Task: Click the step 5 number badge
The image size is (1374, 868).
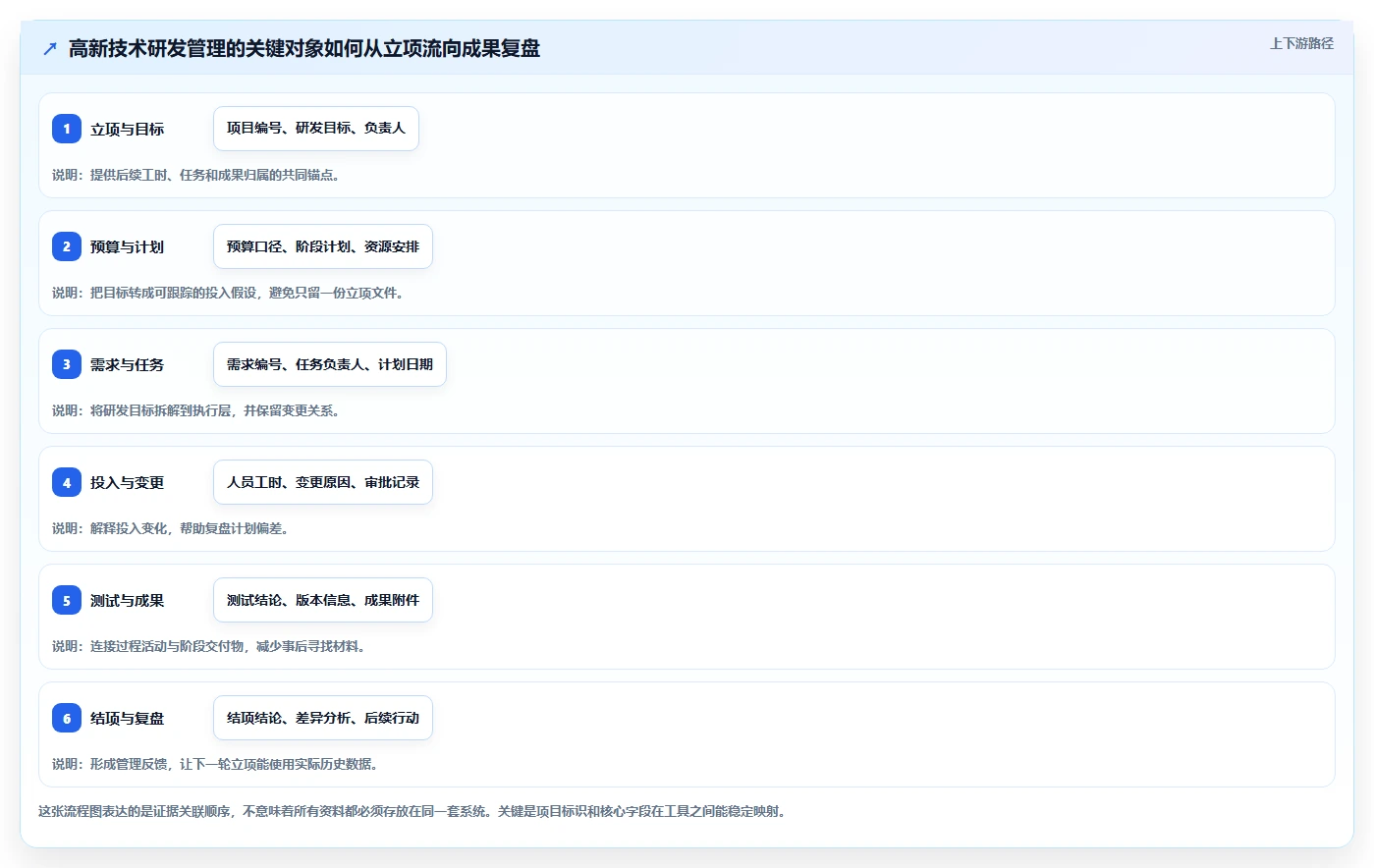Action: 67,600
